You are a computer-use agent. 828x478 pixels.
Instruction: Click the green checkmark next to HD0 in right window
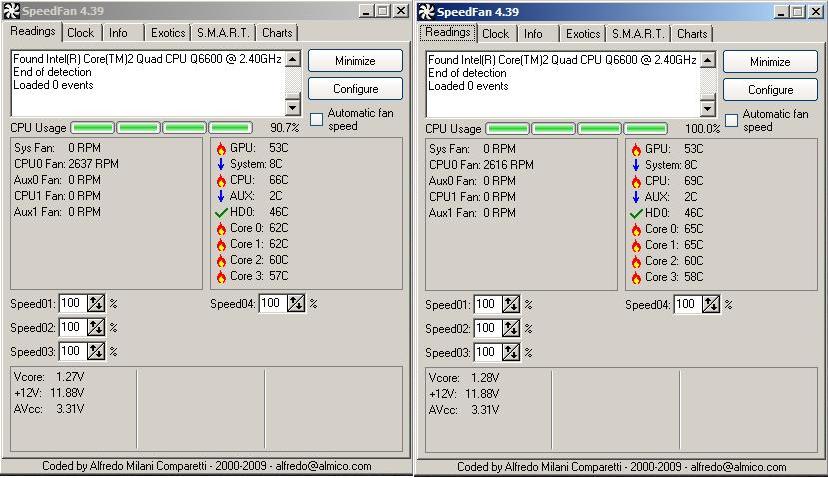(x=636, y=213)
